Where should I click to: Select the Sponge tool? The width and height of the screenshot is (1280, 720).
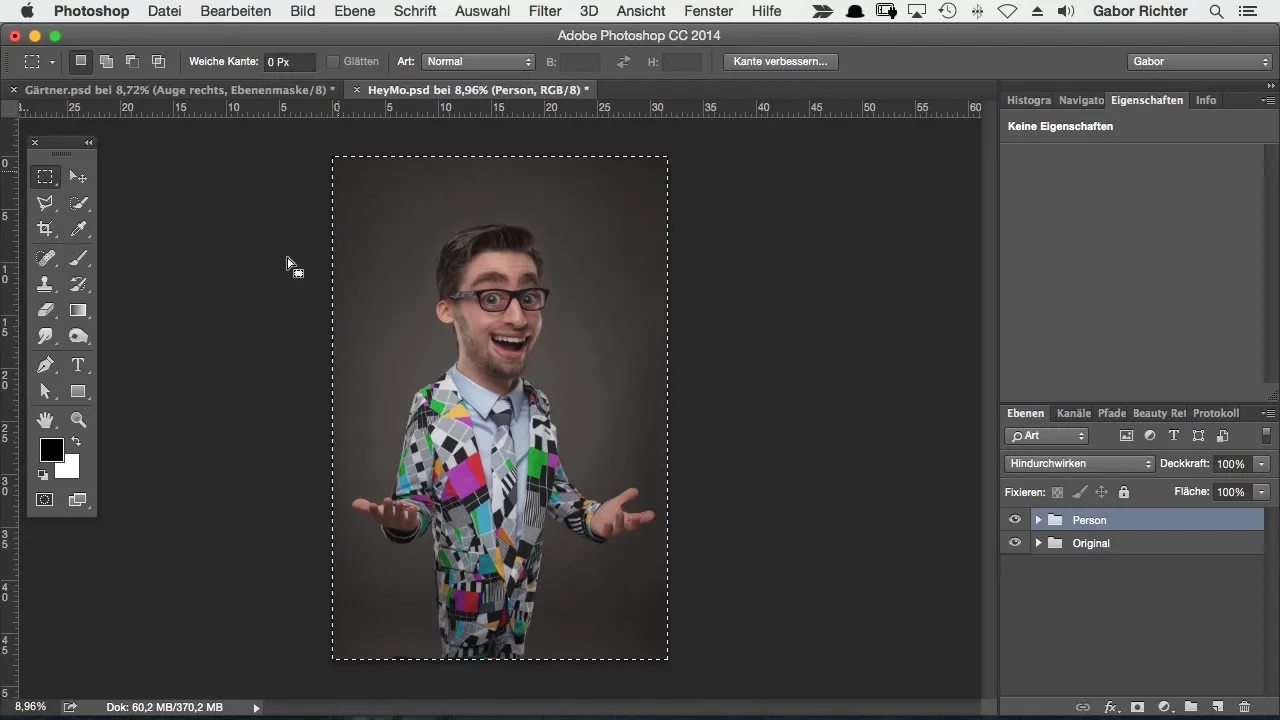[78, 336]
